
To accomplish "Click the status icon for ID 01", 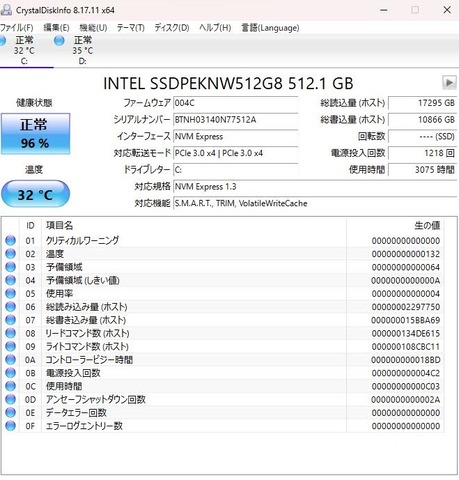I will tap(11, 240).
